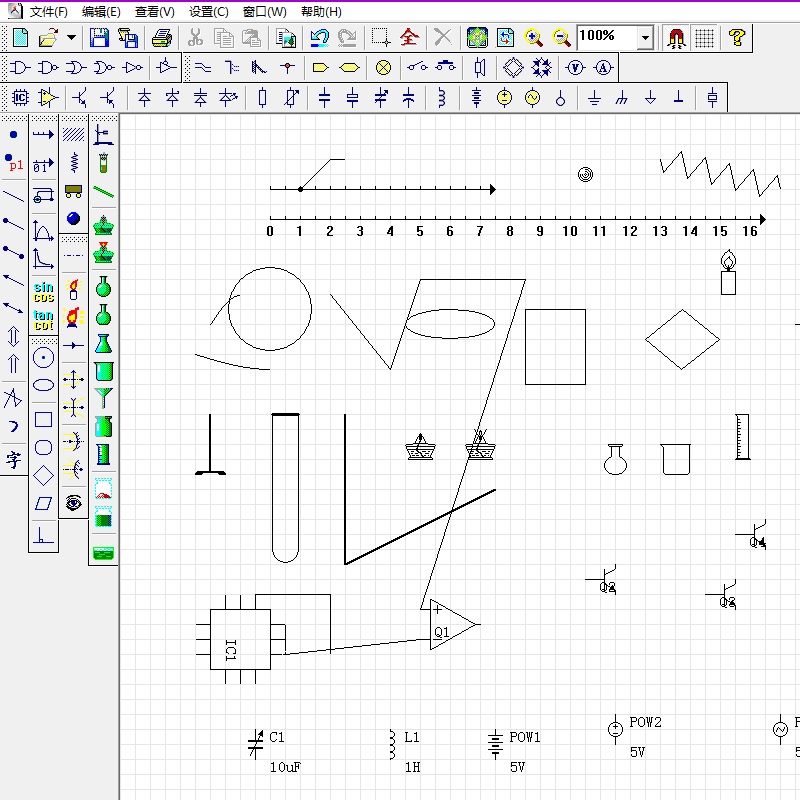Expand the arrow beside the open folder
Viewport: 800px width, 800px height.
[x=71, y=37]
